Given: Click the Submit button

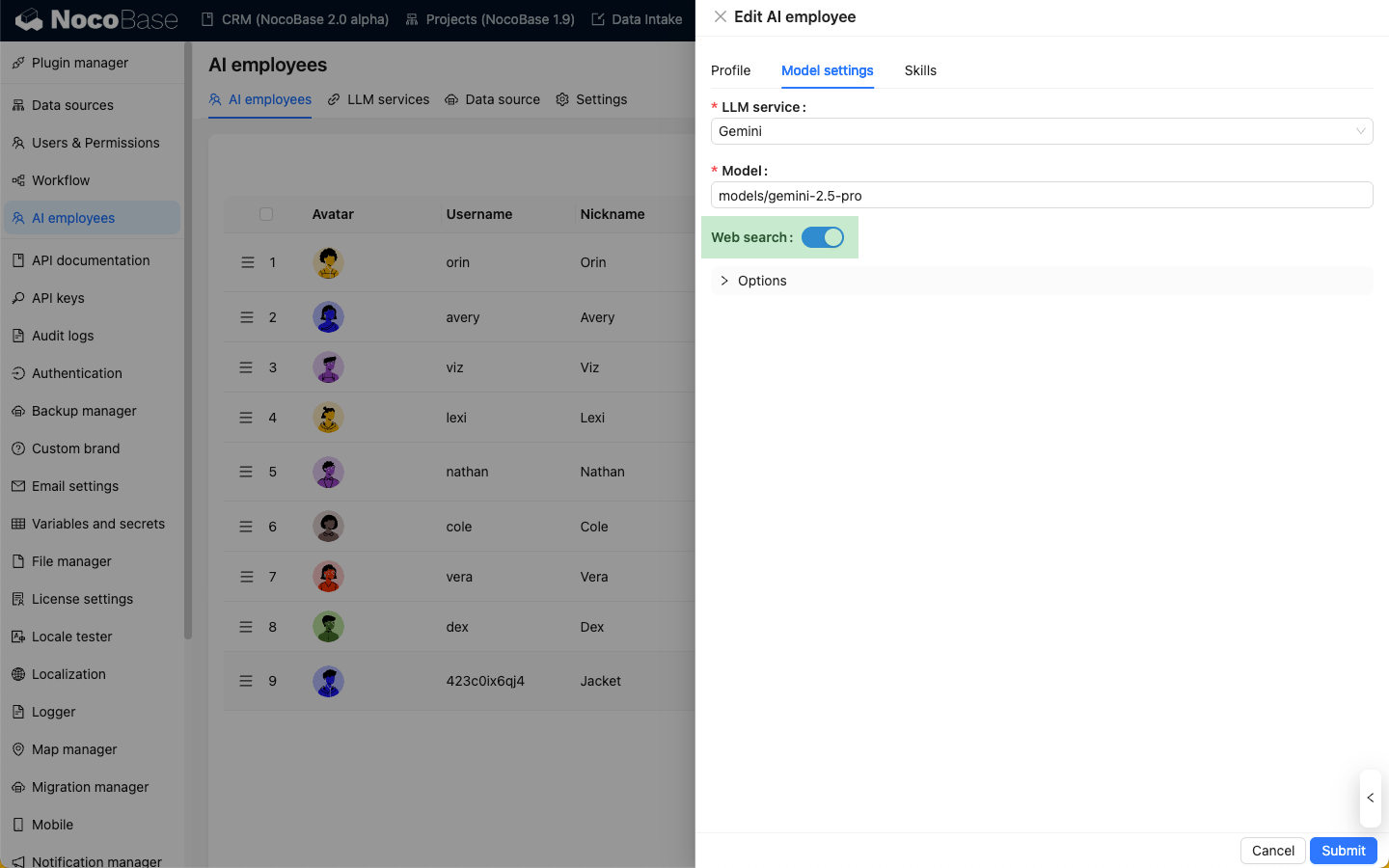Looking at the screenshot, I should tap(1343, 850).
